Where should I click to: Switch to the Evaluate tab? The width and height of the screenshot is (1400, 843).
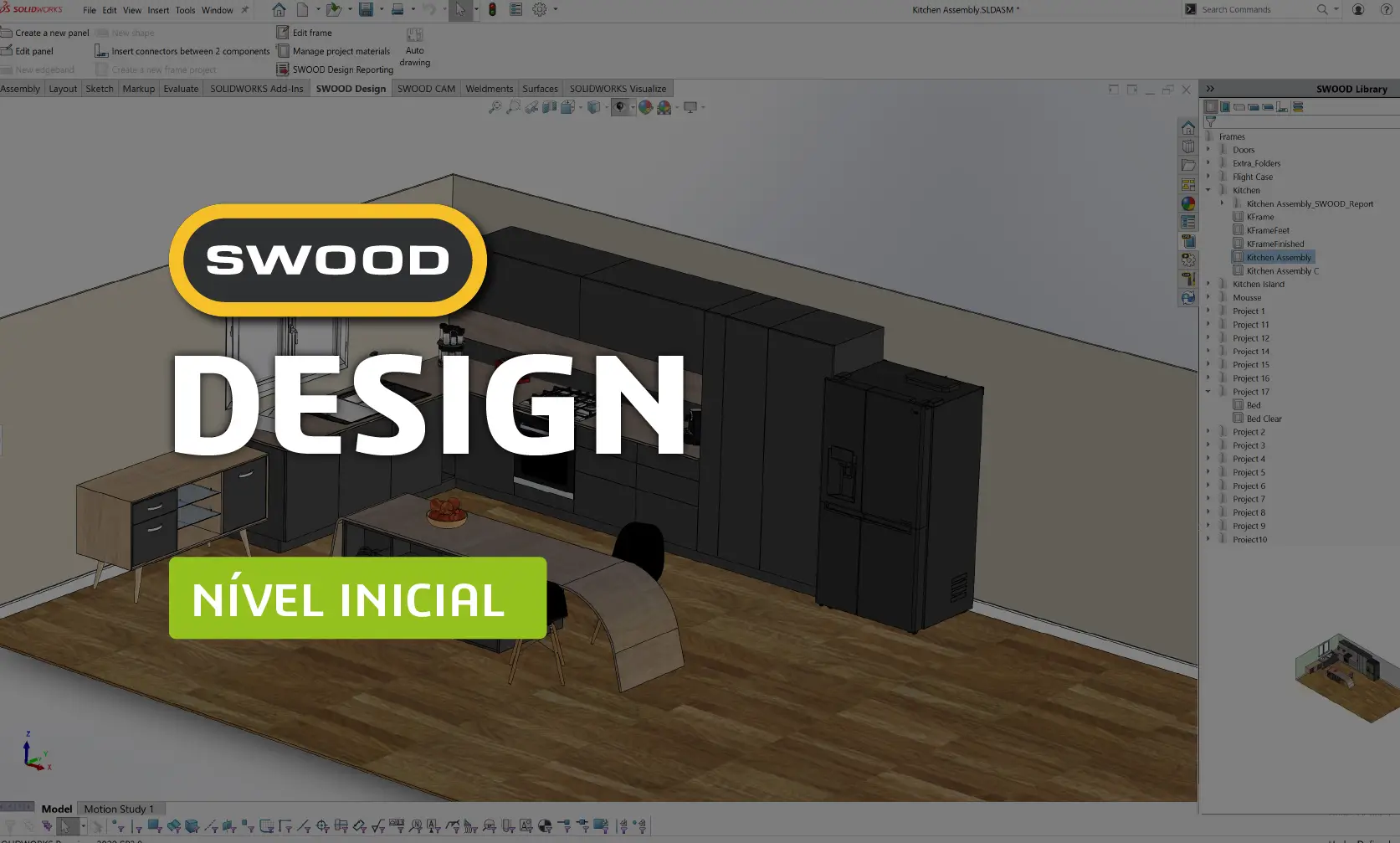(181, 89)
